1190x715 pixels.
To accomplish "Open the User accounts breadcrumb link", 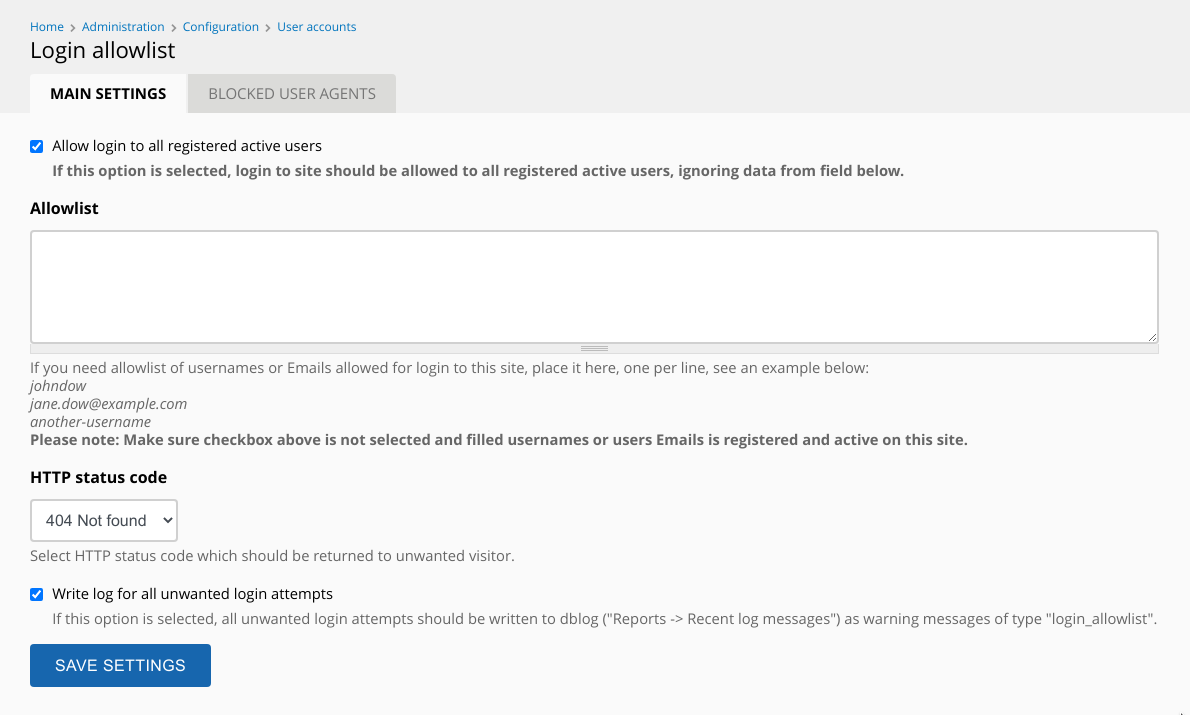I will 316,27.
